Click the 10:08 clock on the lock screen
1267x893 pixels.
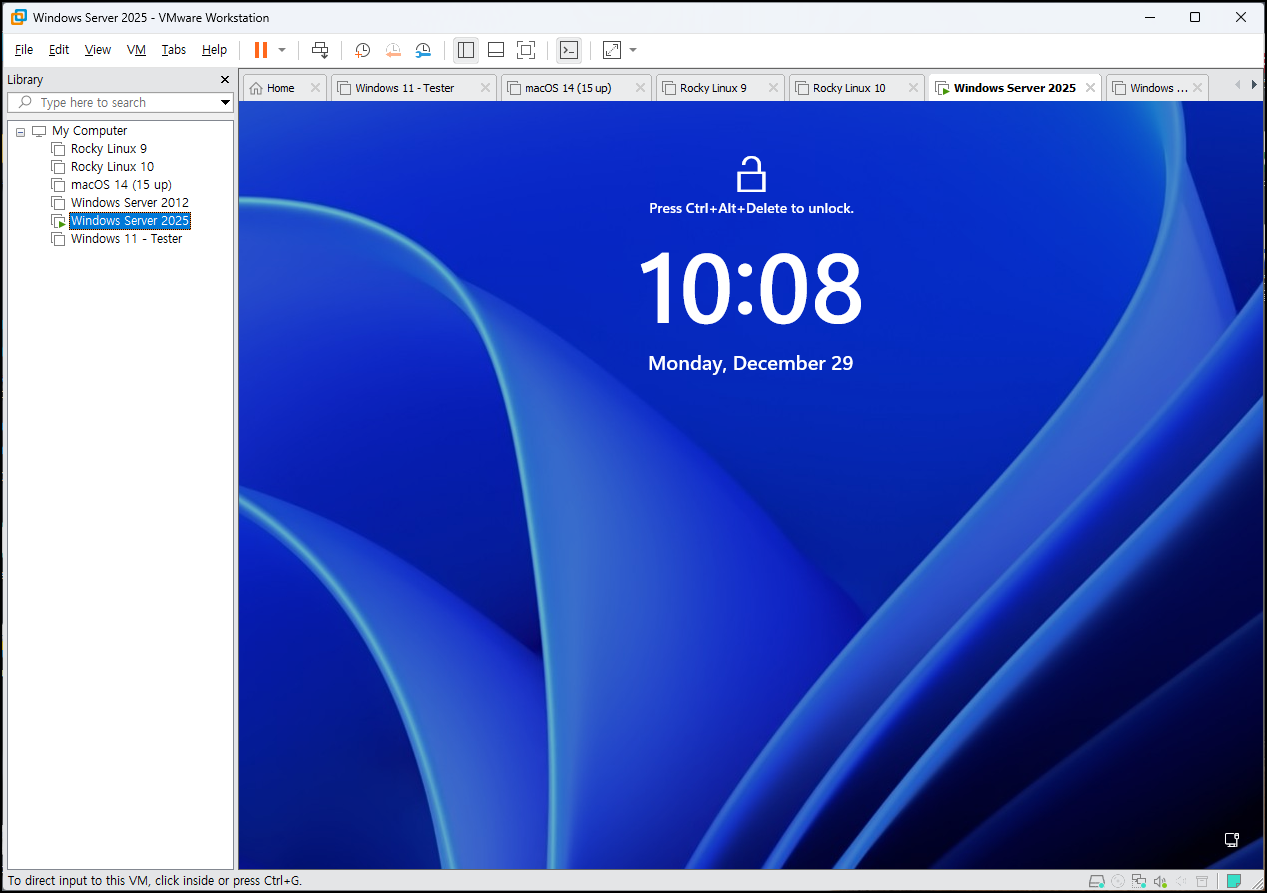(750, 290)
